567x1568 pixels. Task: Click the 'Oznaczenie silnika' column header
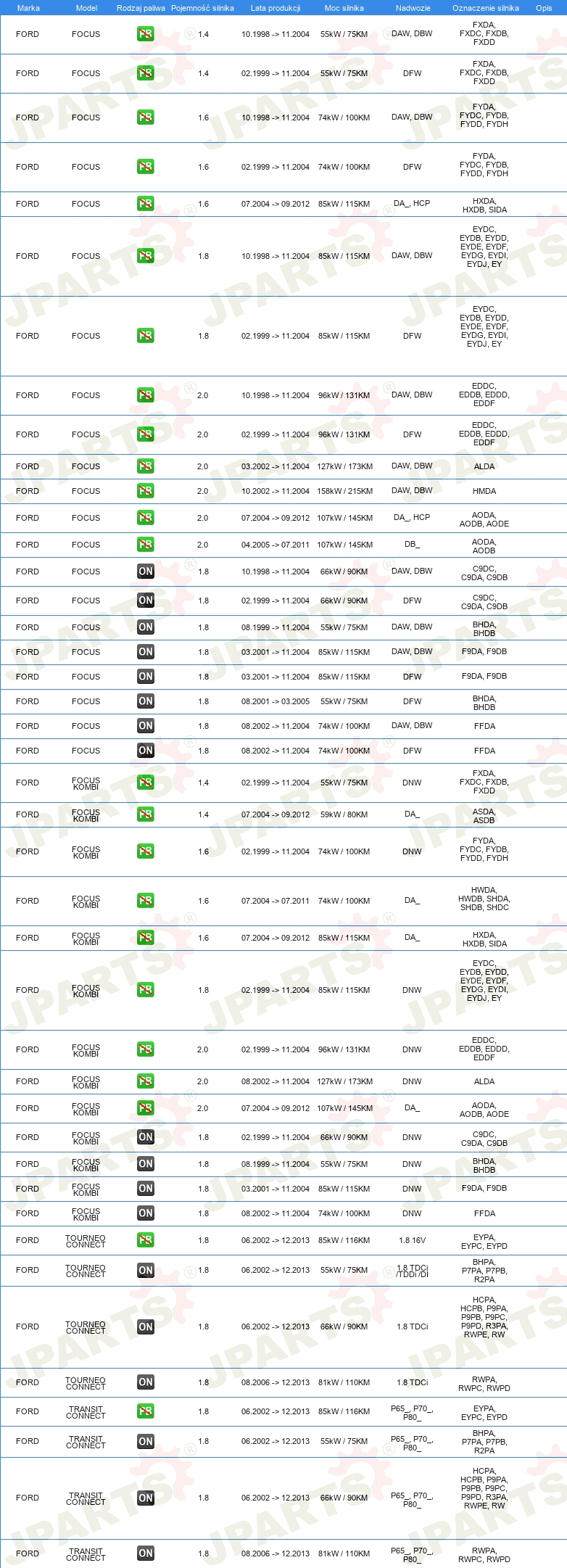[486, 8]
